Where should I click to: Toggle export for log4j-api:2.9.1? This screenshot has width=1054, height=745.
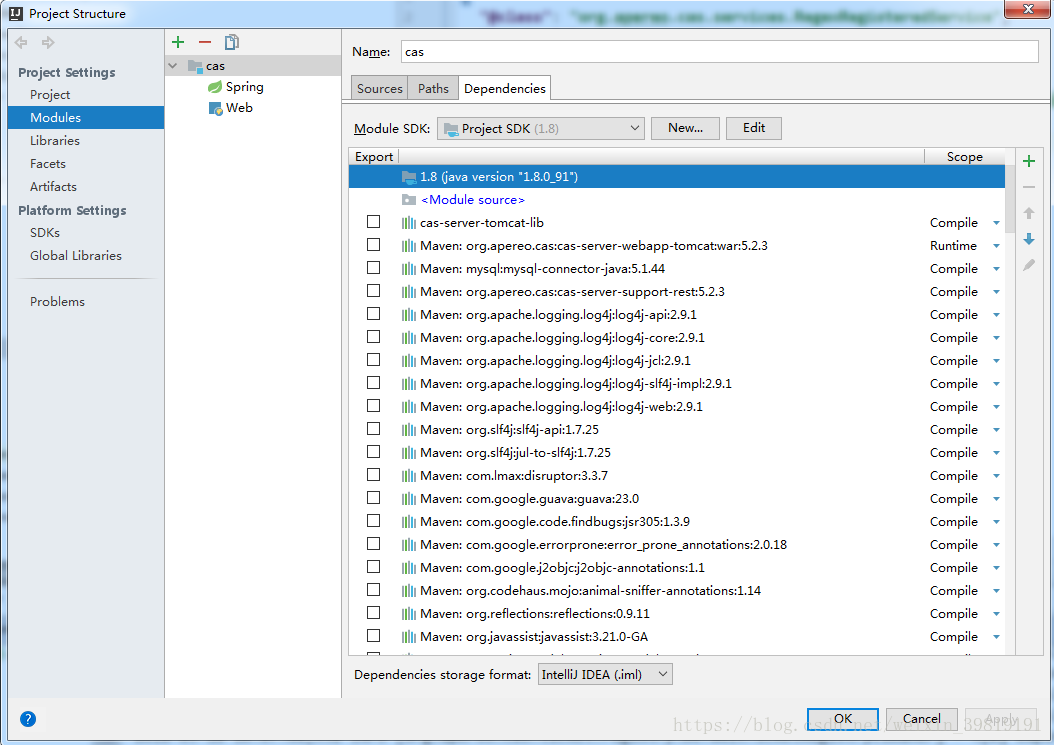374,314
